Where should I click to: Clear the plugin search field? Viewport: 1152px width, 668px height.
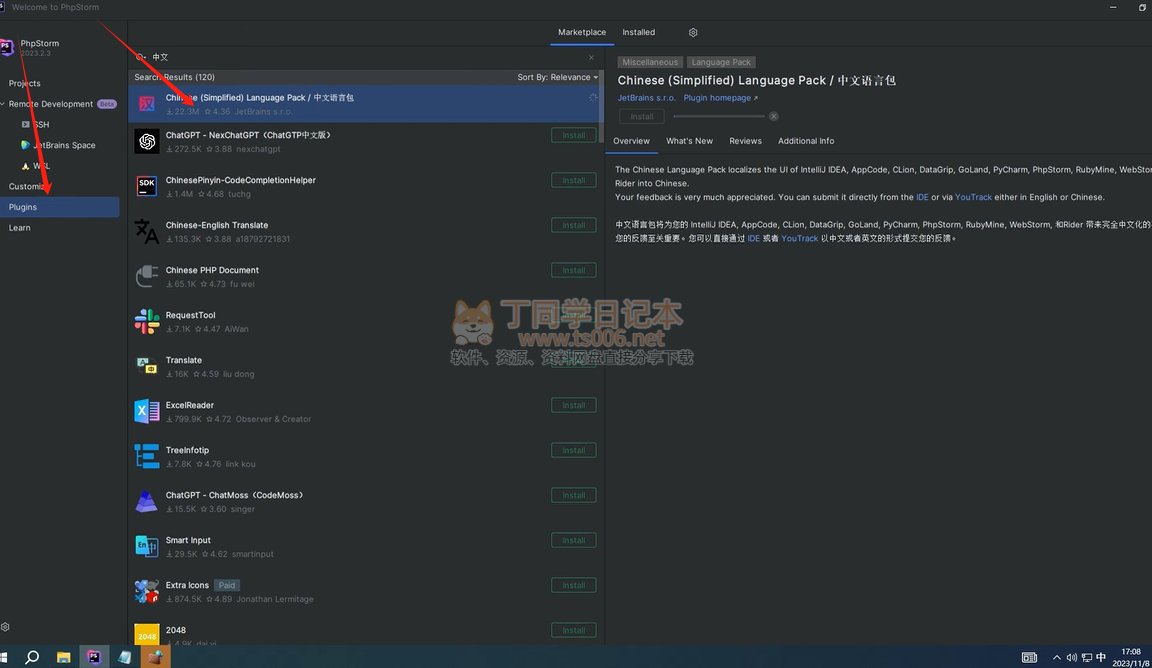pos(591,57)
